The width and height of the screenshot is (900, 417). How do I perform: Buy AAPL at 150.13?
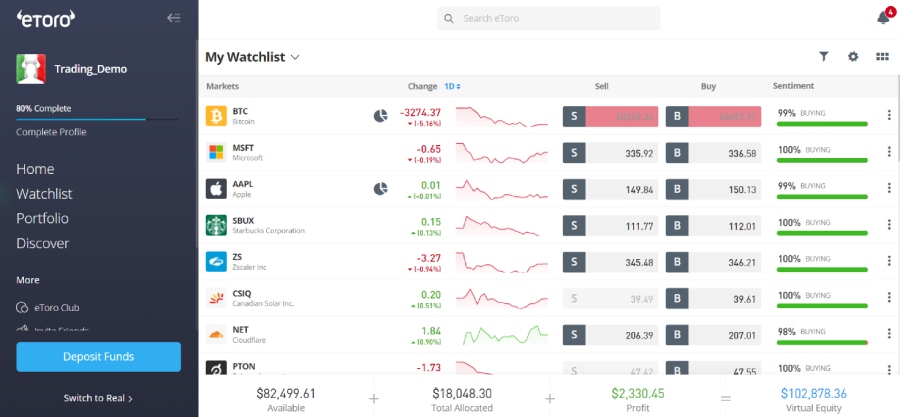[x=713, y=189]
